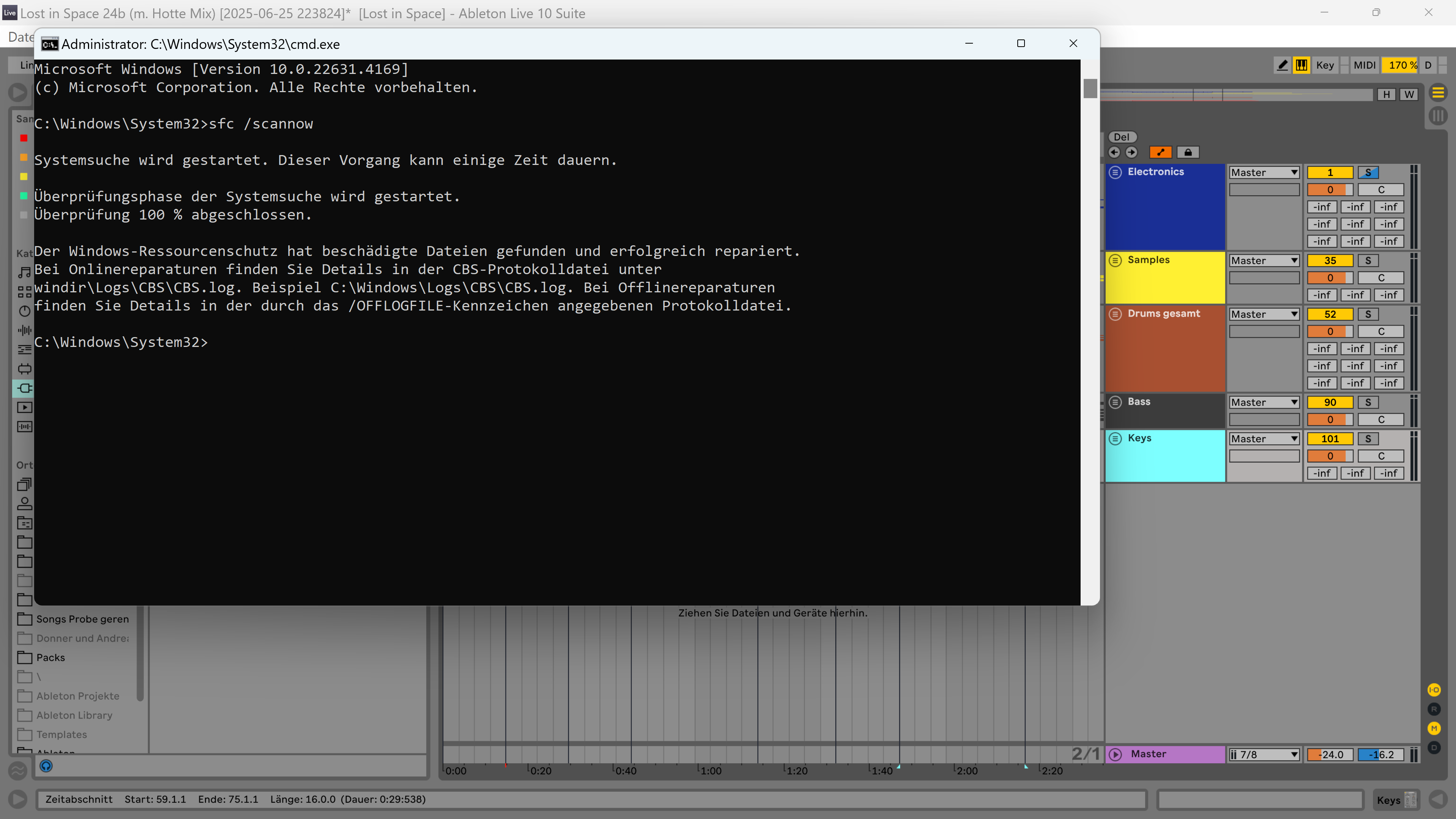
Task: Toggle detail view triangle at bottom right
Action: pyautogui.click(x=1438, y=799)
